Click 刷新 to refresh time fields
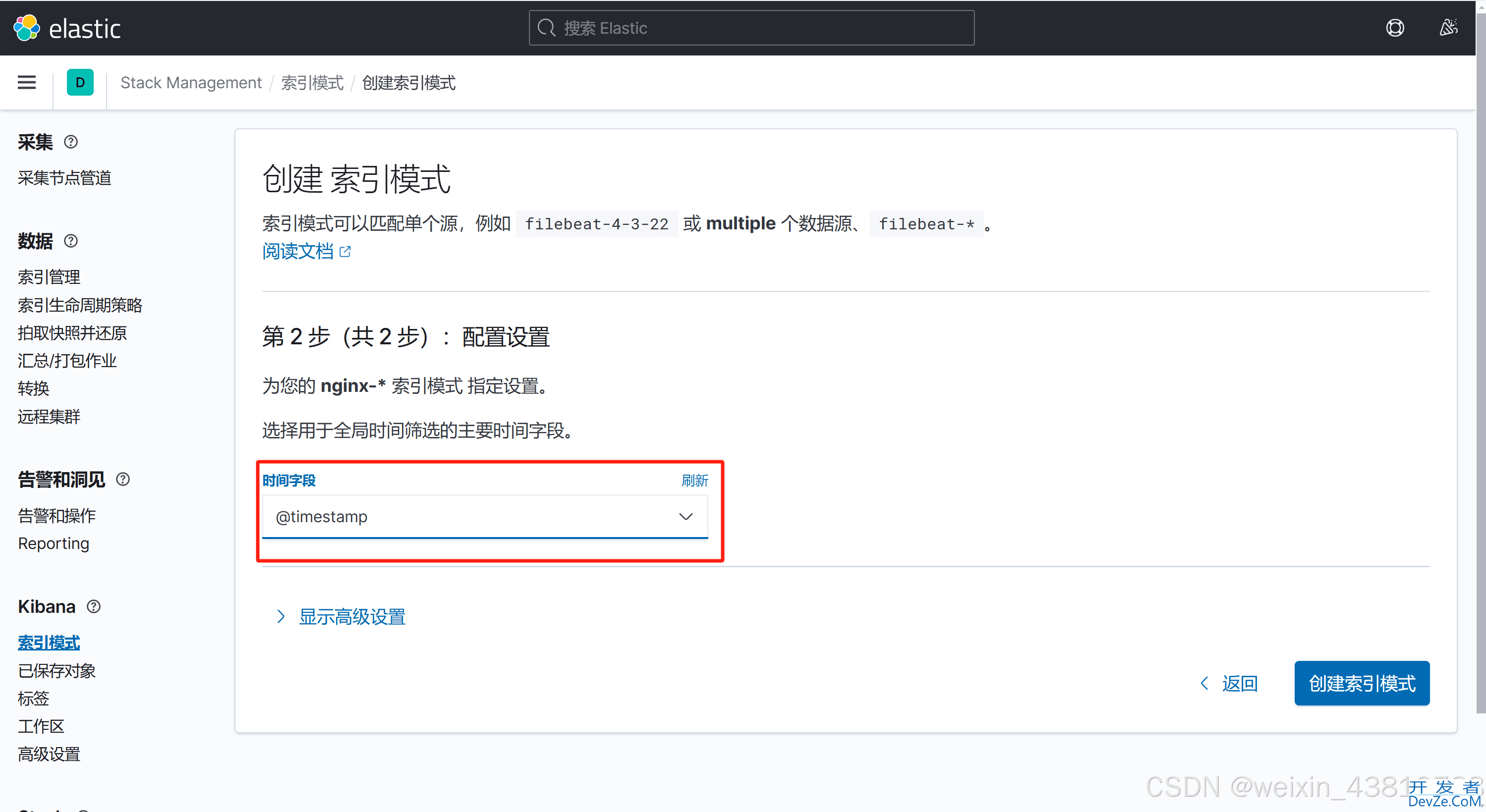 (x=694, y=481)
